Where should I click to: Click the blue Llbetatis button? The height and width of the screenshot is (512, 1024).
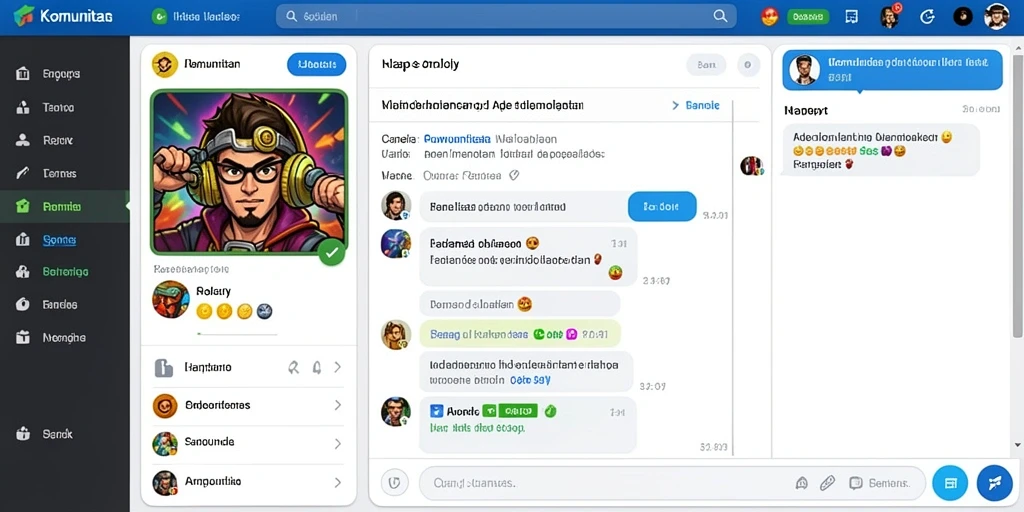coord(317,64)
